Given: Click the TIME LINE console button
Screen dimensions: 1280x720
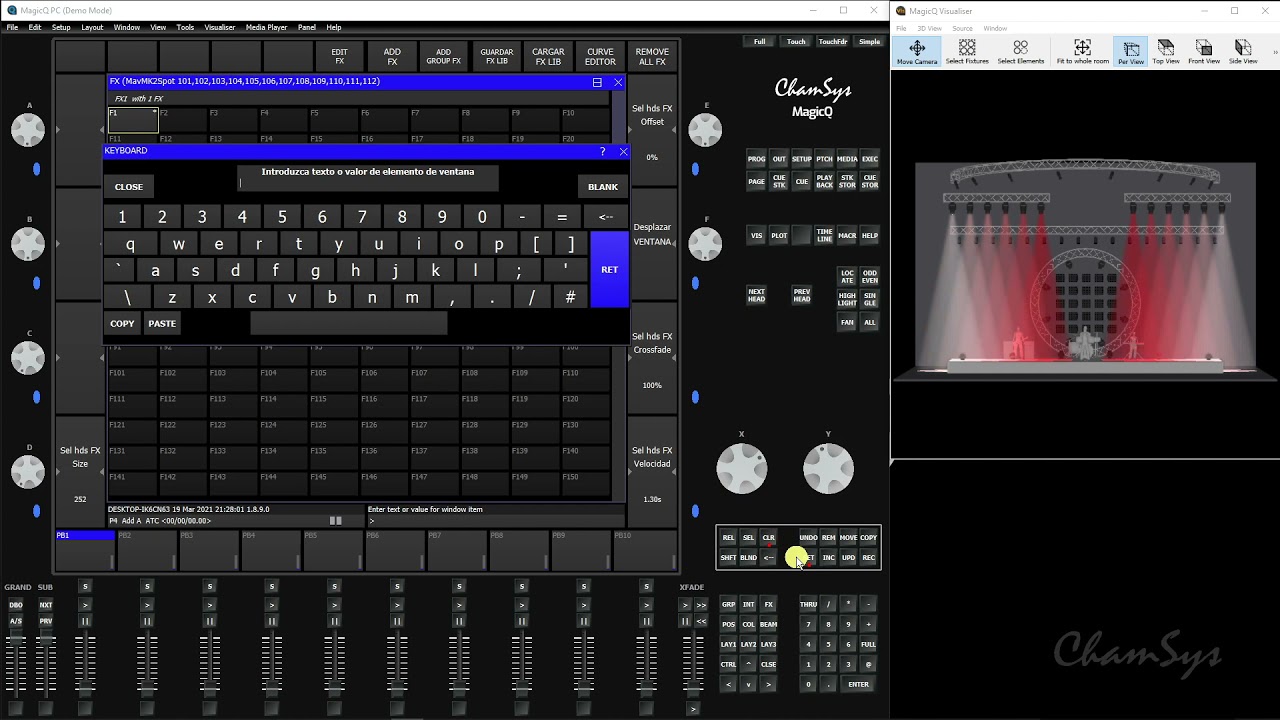Looking at the screenshot, I should tap(824, 236).
